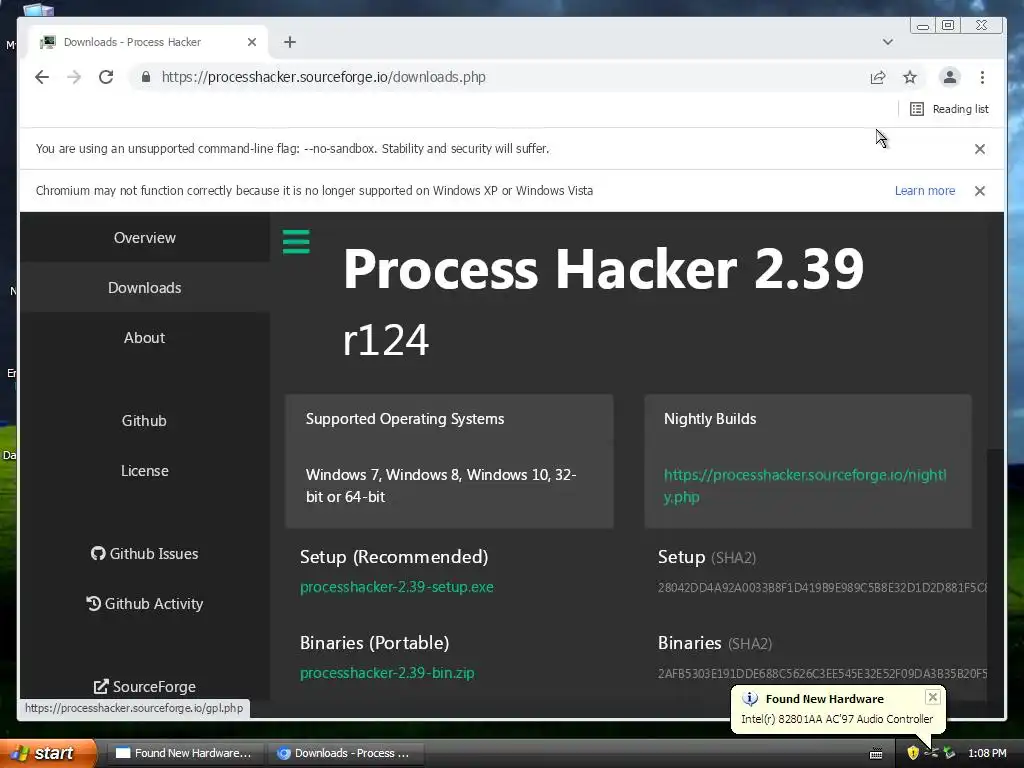Screen dimensions: 1024x768
Task: Toggle the green hamburger menu icon
Action: (296, 242)
